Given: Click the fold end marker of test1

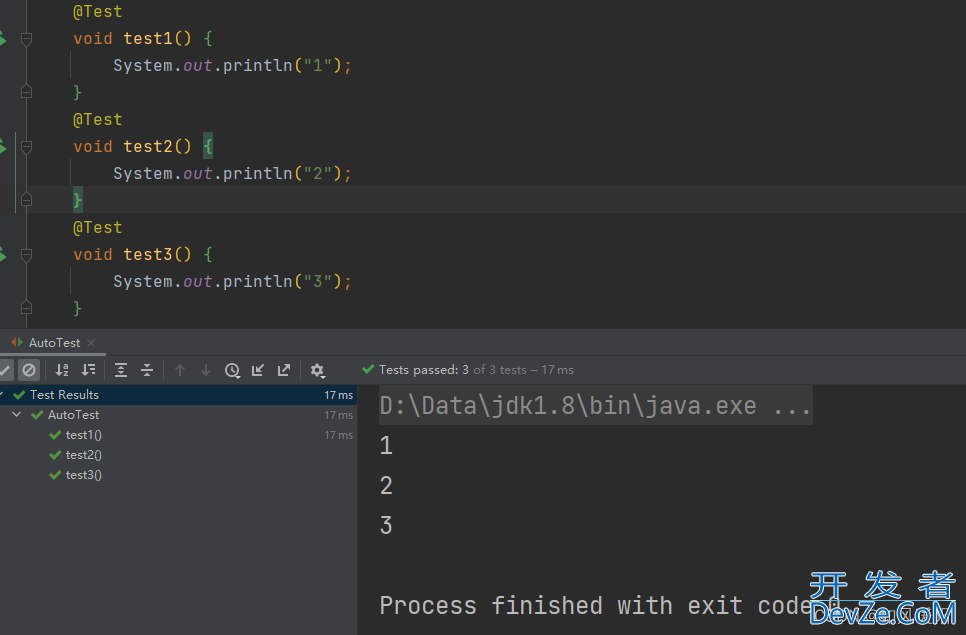Looking at the screenshot, I should tap(26, 92).
